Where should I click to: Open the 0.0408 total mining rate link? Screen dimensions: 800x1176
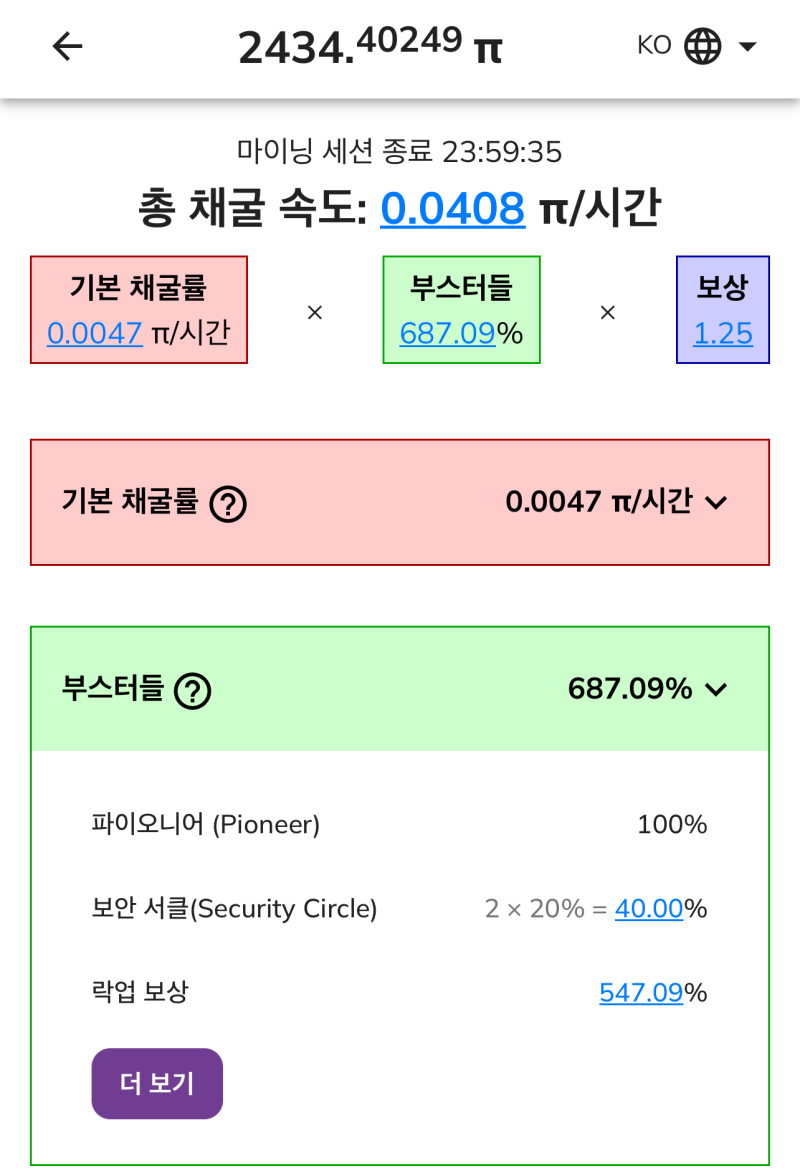(x=452, y=208)
